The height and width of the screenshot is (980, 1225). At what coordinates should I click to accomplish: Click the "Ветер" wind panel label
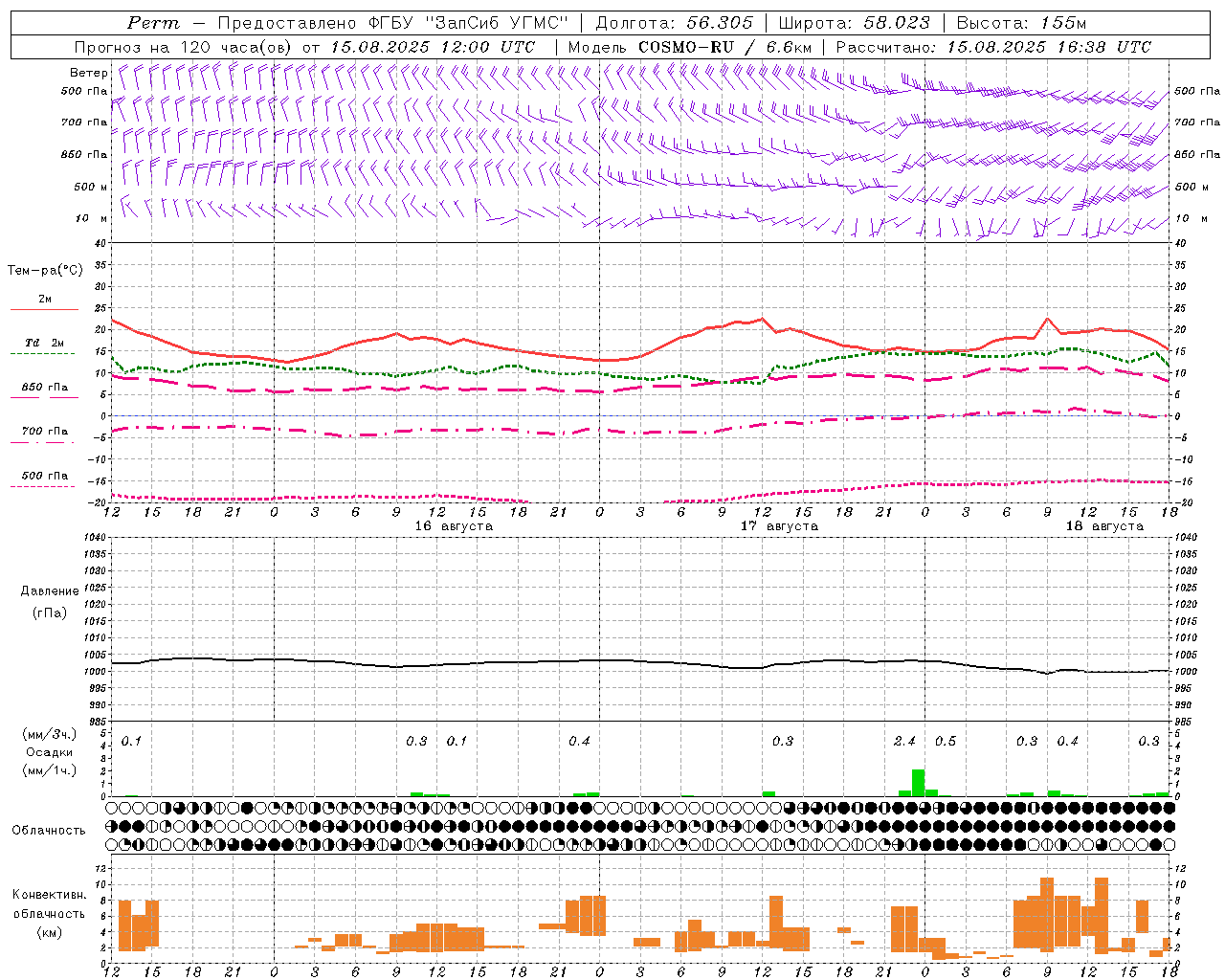(x=88, y=73)
